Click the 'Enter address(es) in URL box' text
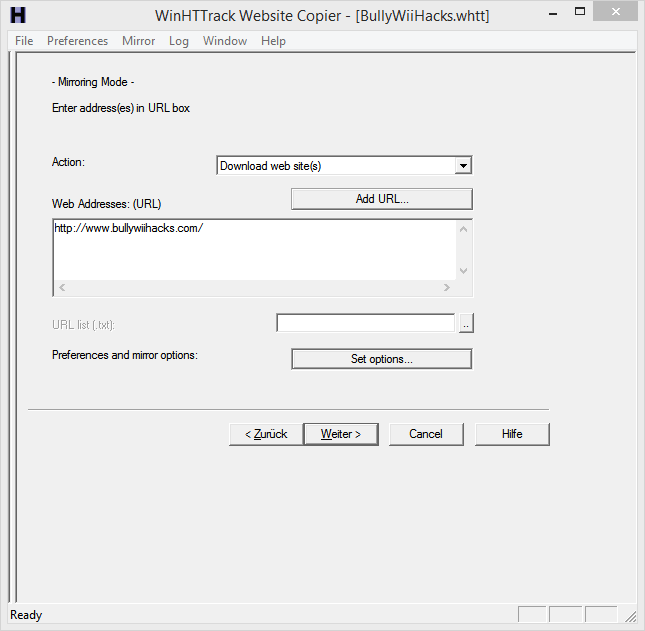Image resolution: width=645 pixels, height=631 pixels. tap(121, 108)
